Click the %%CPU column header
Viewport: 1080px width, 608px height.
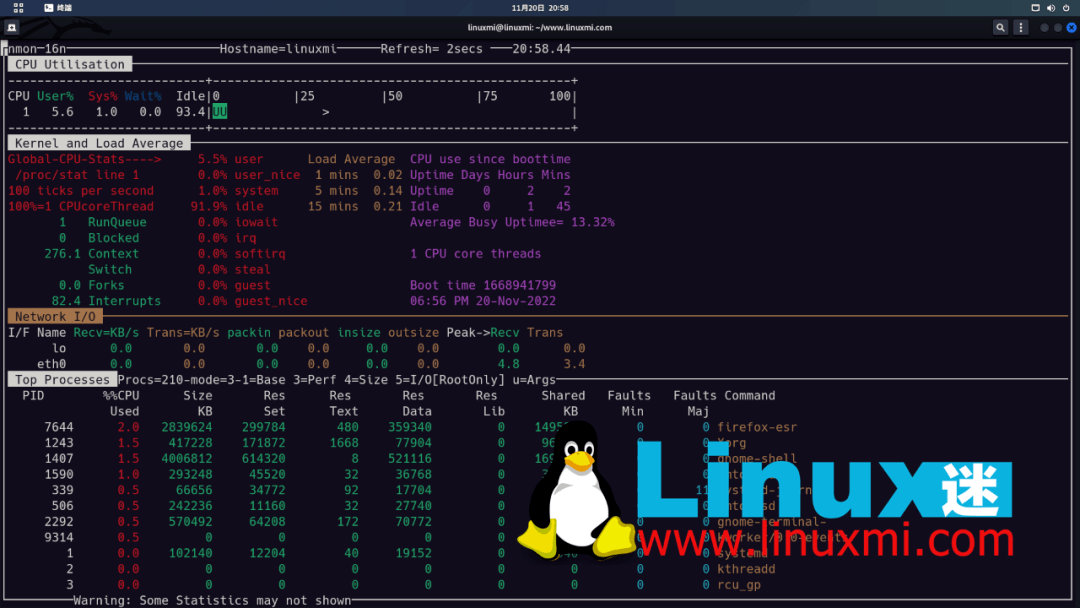tap(121, 396)
